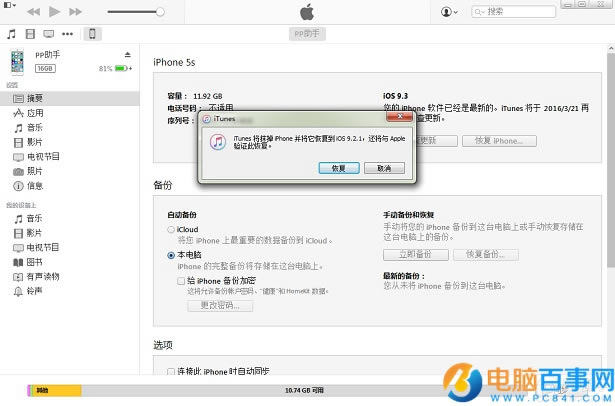Click the 10.74 GB 可用 storage bar
Viewport: 615px width, 406px height.
coord(304,390)
